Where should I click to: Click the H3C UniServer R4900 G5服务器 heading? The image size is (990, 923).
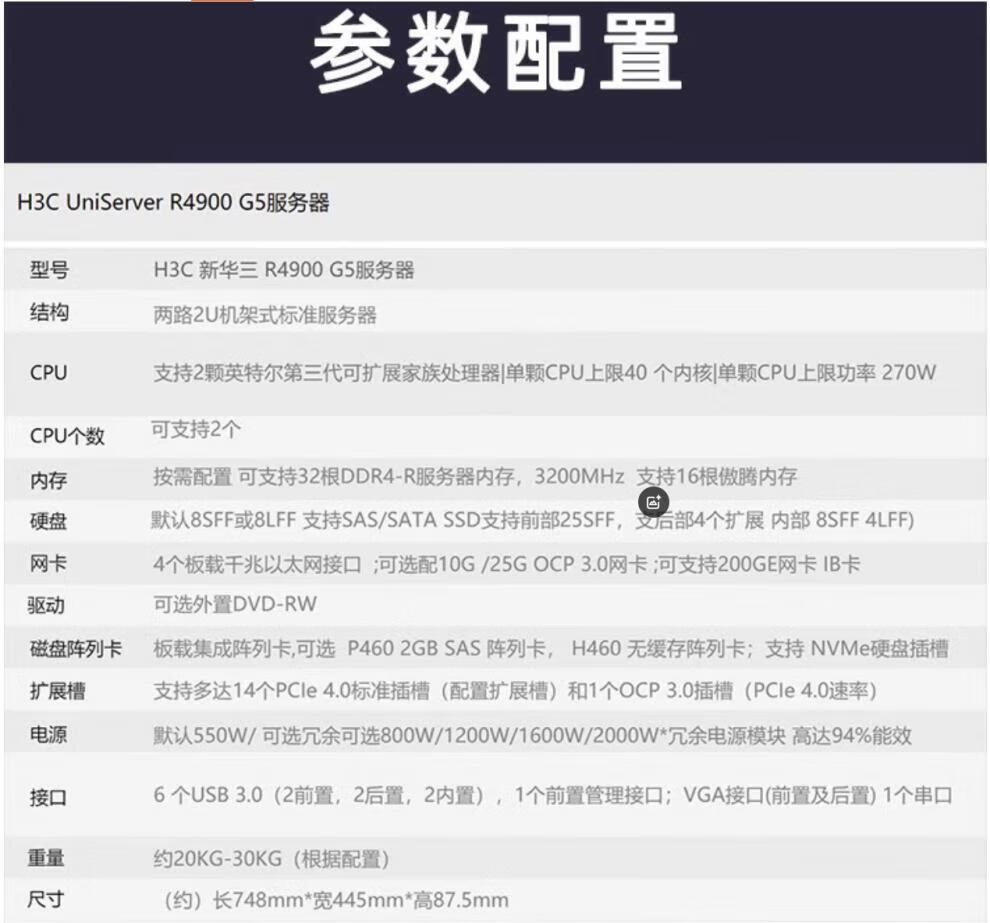[x=174, y=203]
